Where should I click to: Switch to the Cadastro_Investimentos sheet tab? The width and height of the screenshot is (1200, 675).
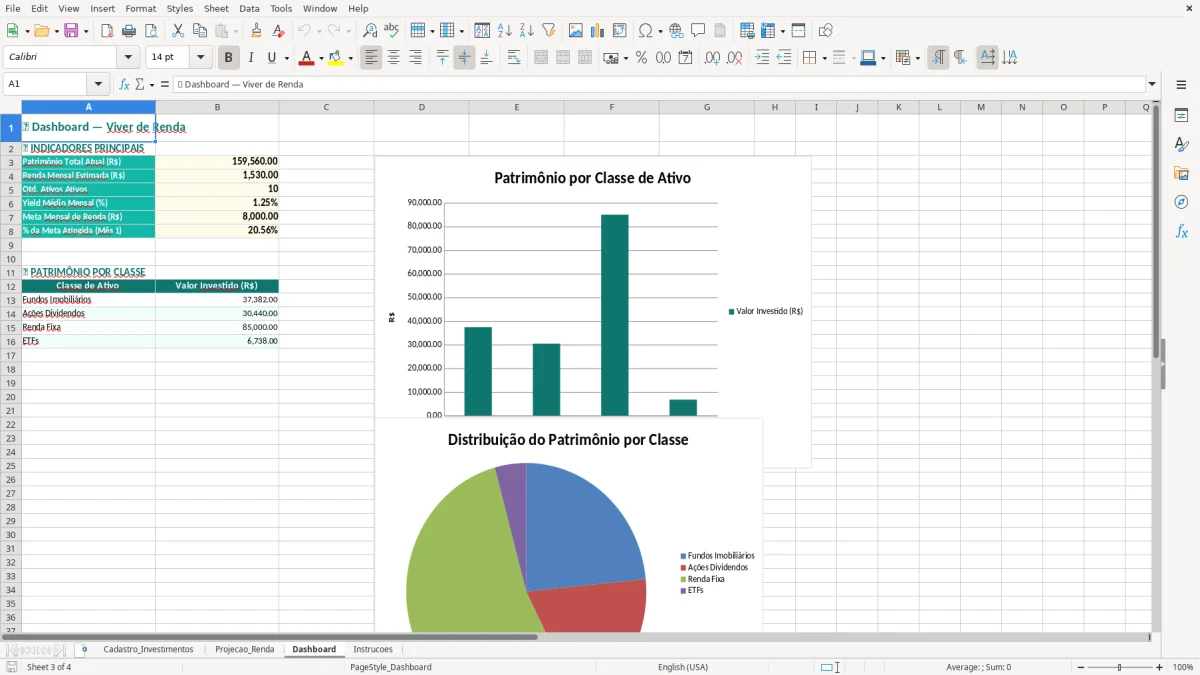click(x=148, y=649)
